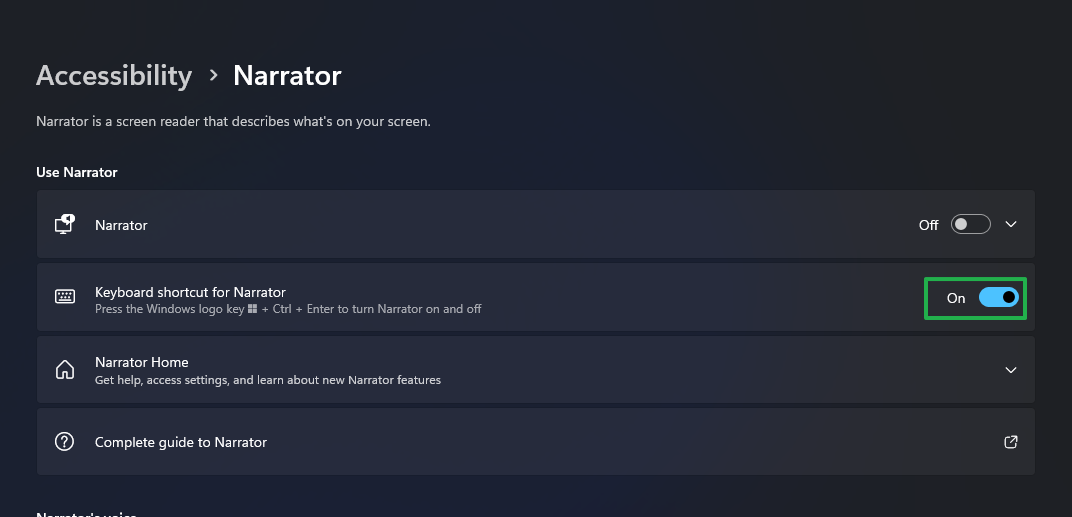Image resolution: width=1072 pixels, height=517 pixels.
Task: Click the question mark help icon
Action: click(65, 442)
